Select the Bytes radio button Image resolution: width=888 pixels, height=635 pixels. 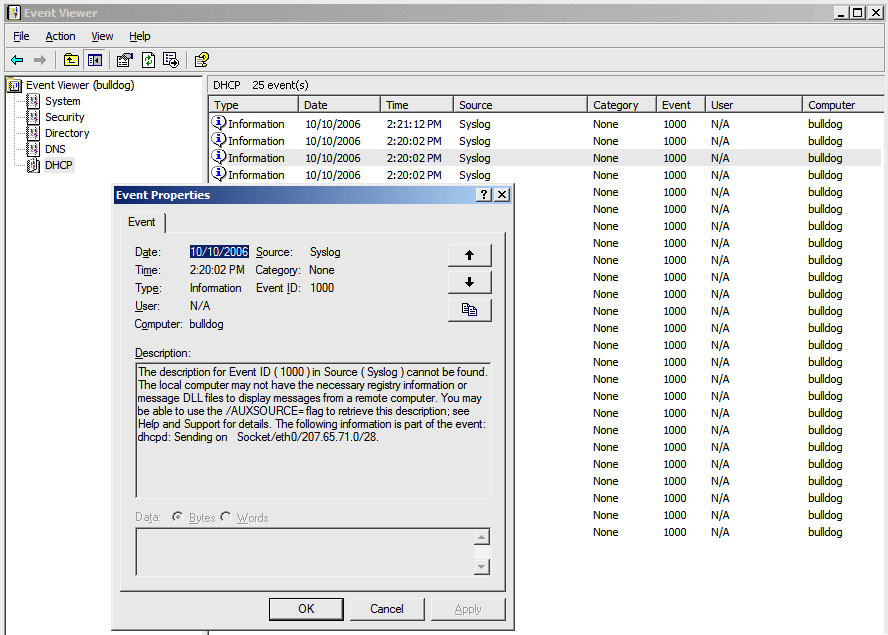178,517
